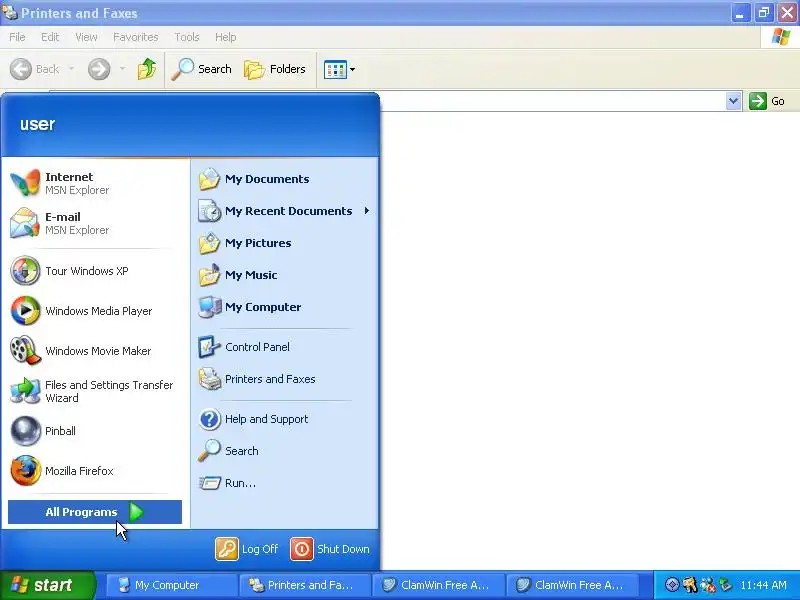
Task: Open My Music folder
Action: [x=285, y=275]
